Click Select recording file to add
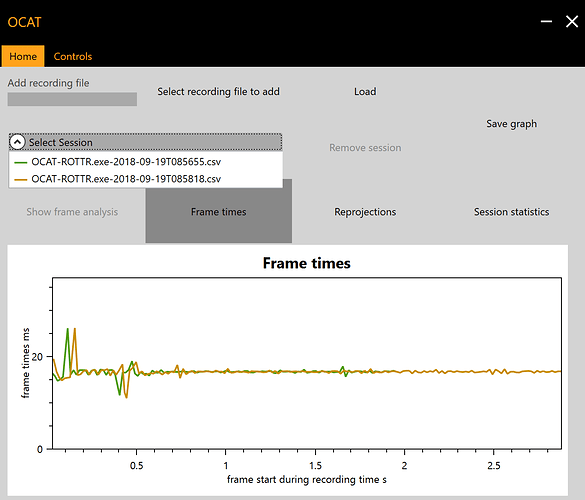Image resolution: width=585 pixels, height=500 pixels. coord(218,91)
